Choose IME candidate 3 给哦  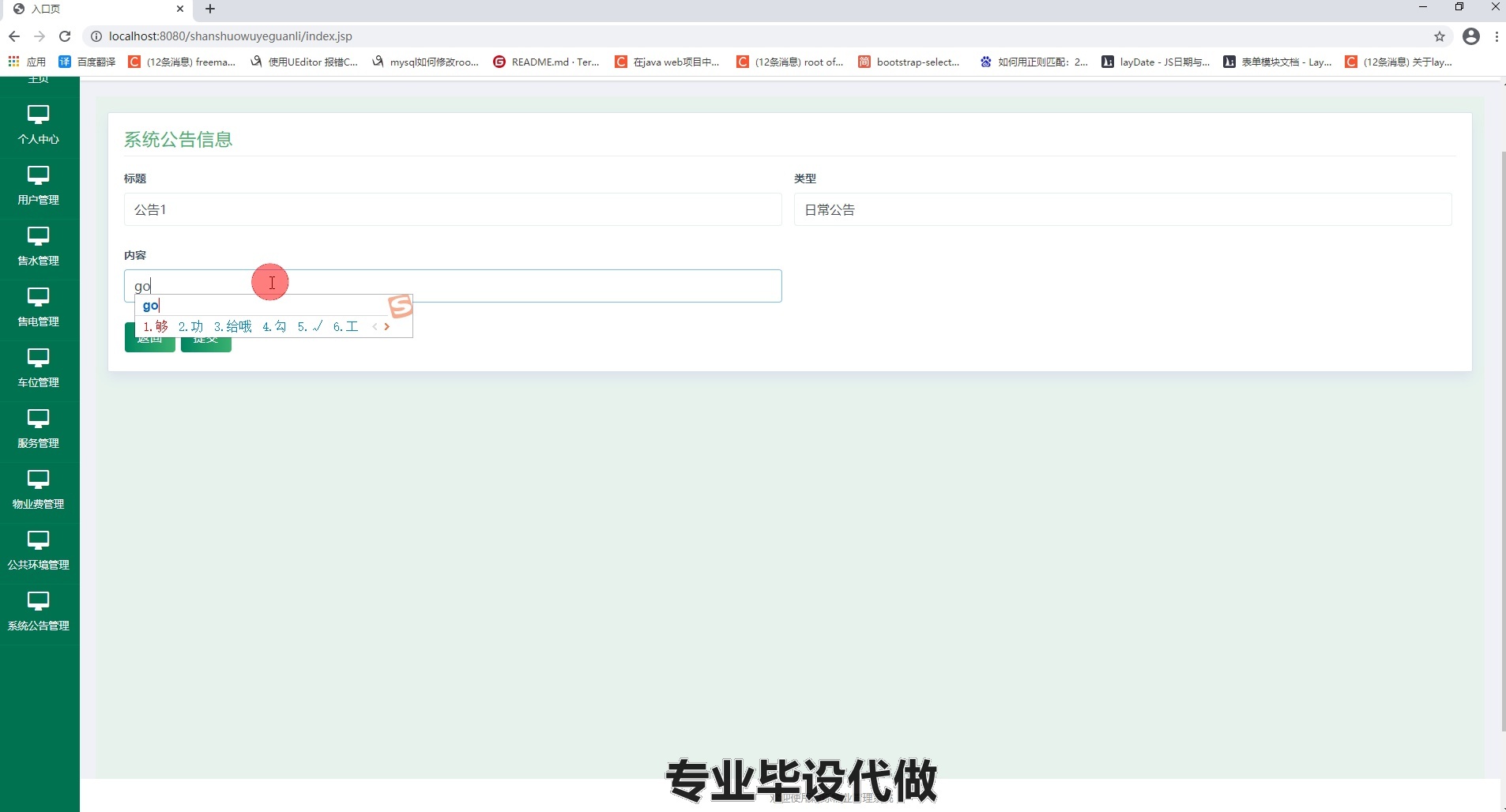[x=233, y=326]
